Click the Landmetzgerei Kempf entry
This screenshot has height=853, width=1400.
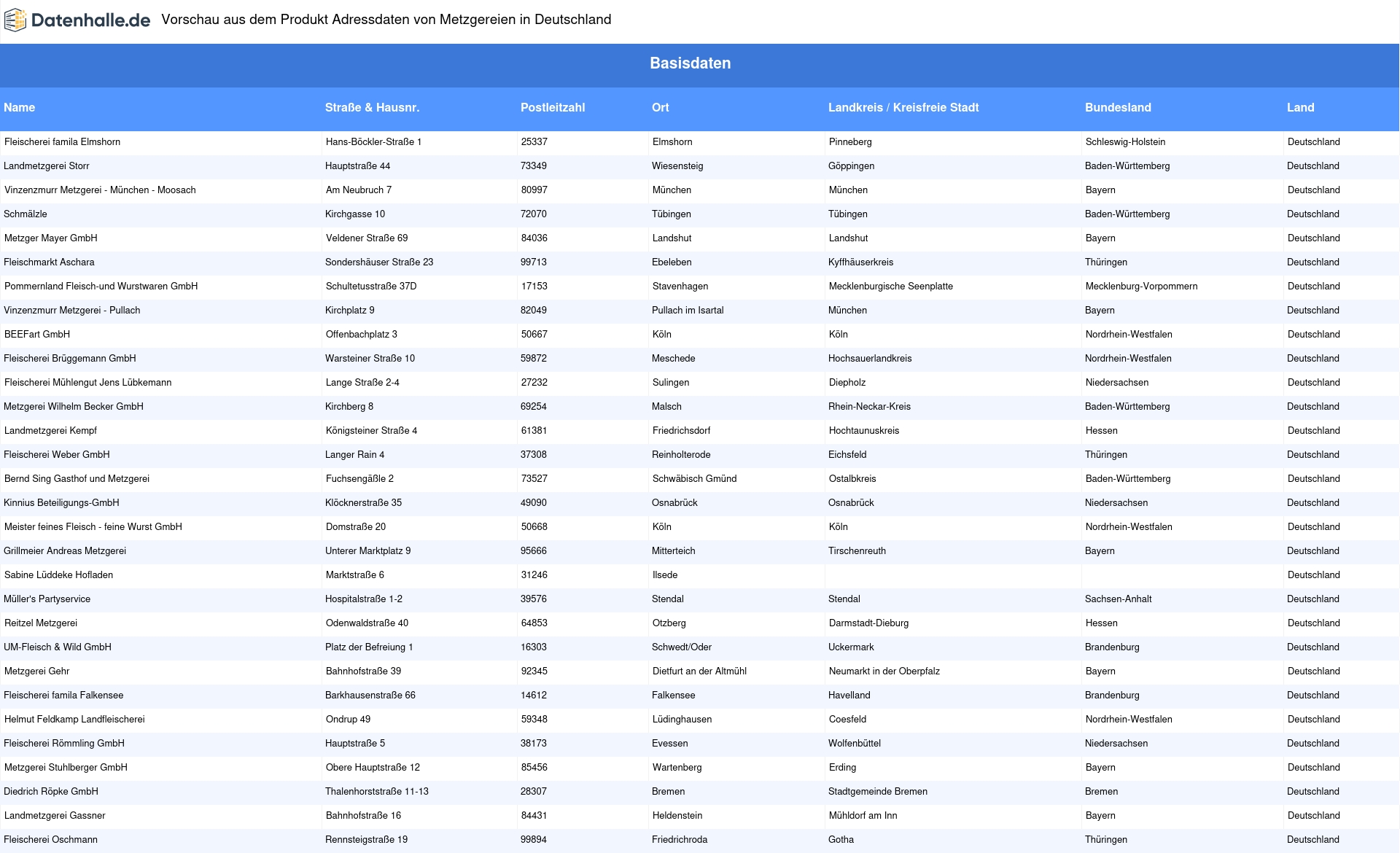(50, 431)
